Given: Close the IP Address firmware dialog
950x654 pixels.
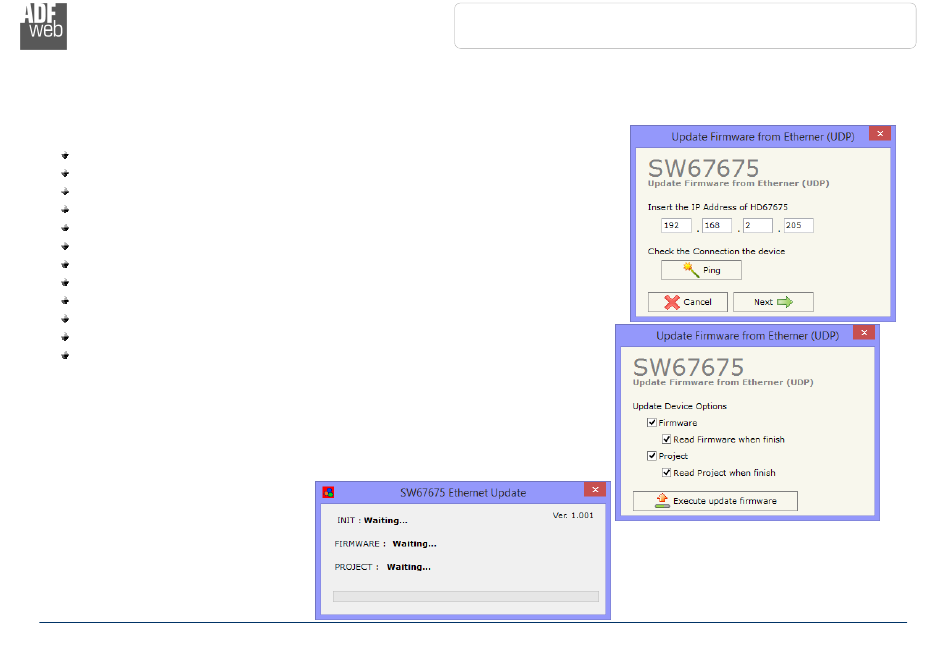Looking at the screenshot, I should tap(880, 133).
